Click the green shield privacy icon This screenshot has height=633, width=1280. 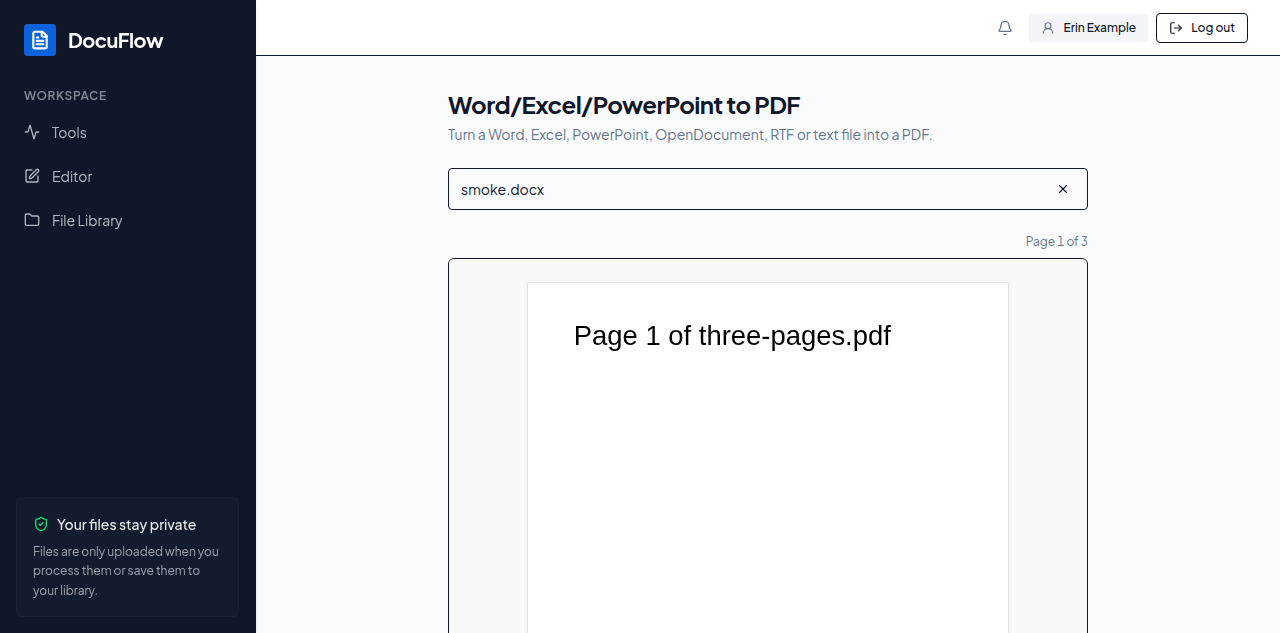point(41,524)
